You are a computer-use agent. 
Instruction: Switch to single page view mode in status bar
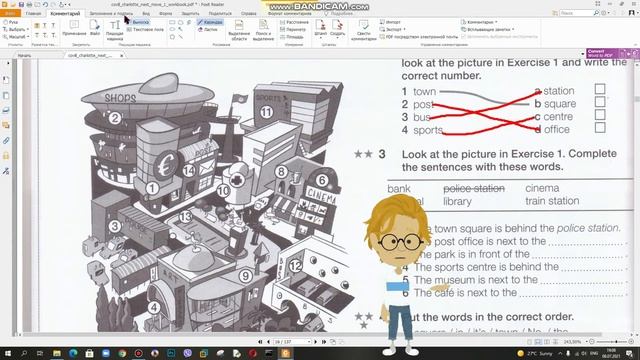coord(529,342)
